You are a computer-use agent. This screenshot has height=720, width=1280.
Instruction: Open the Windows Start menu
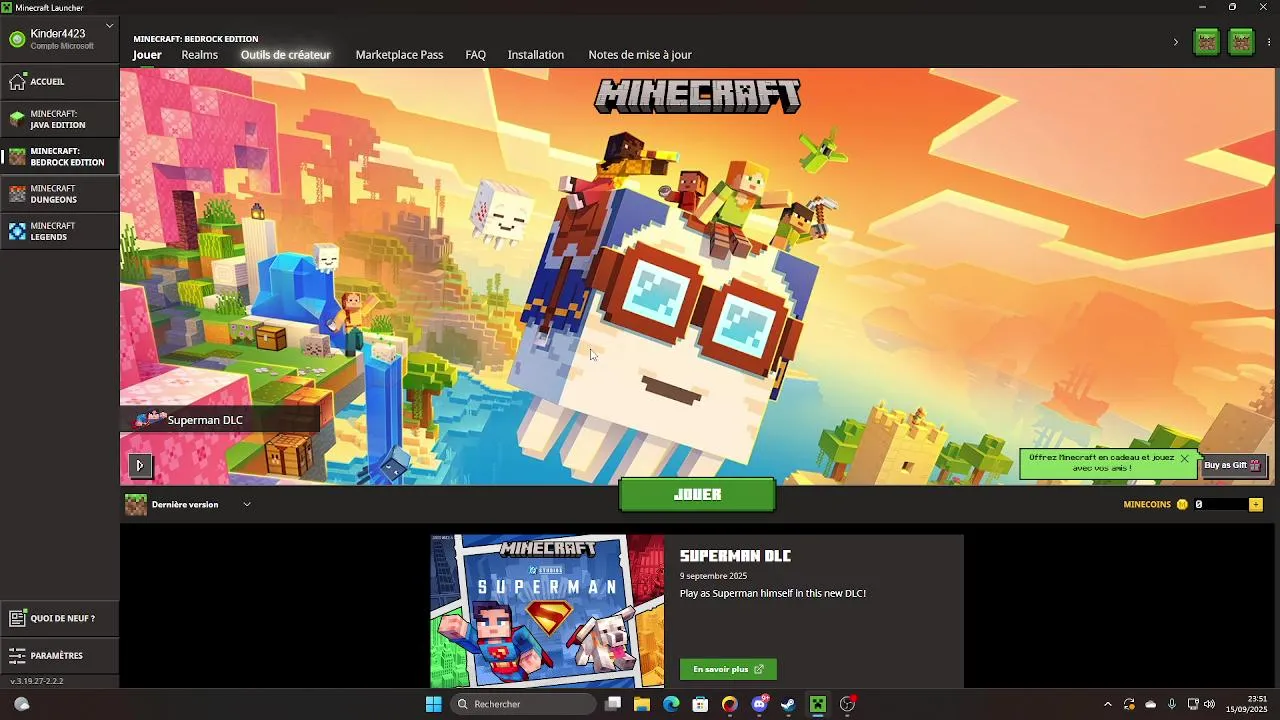pyautogui.click(x=434, y=704)
